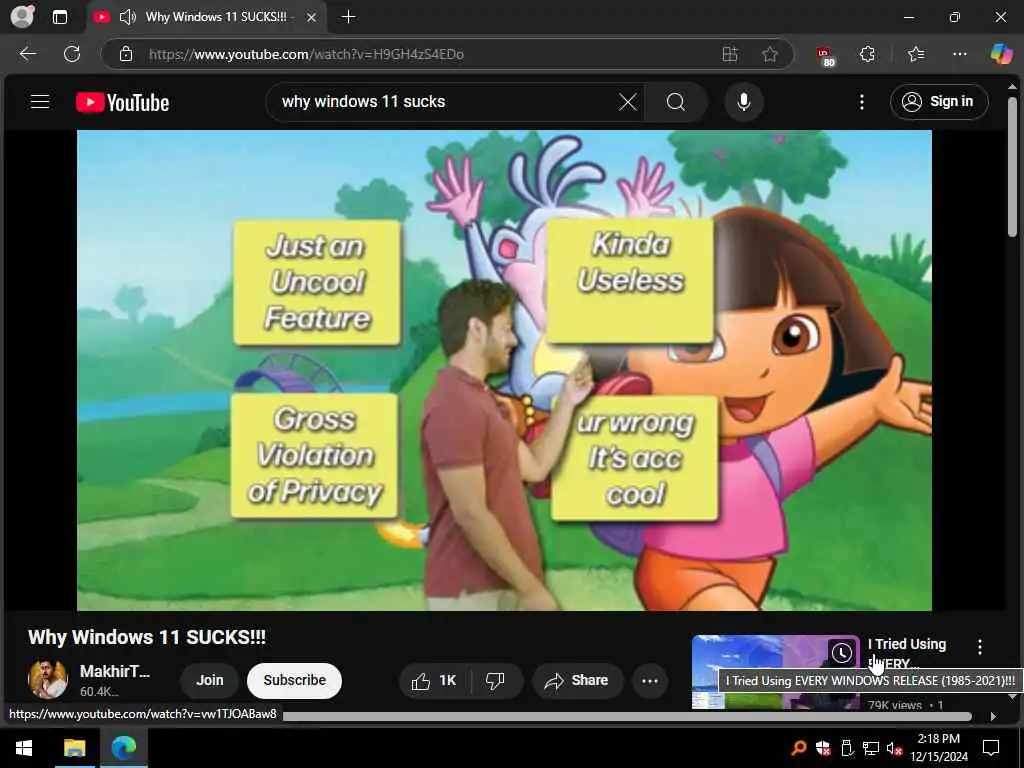Open the Favorites list icon

coord(916,54)
